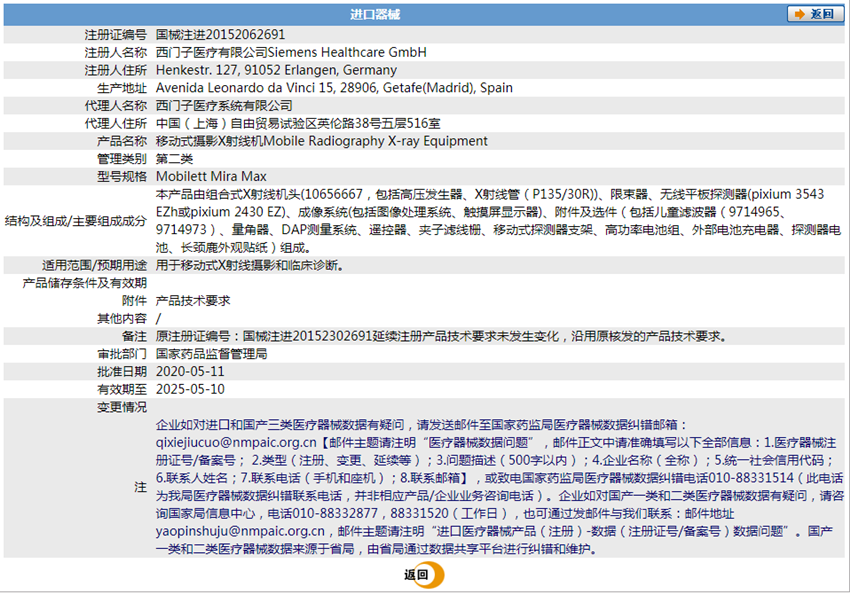Select registrant name 西门子医疗有限公司Siemens Healthcare GmbH

click(291, 53)
